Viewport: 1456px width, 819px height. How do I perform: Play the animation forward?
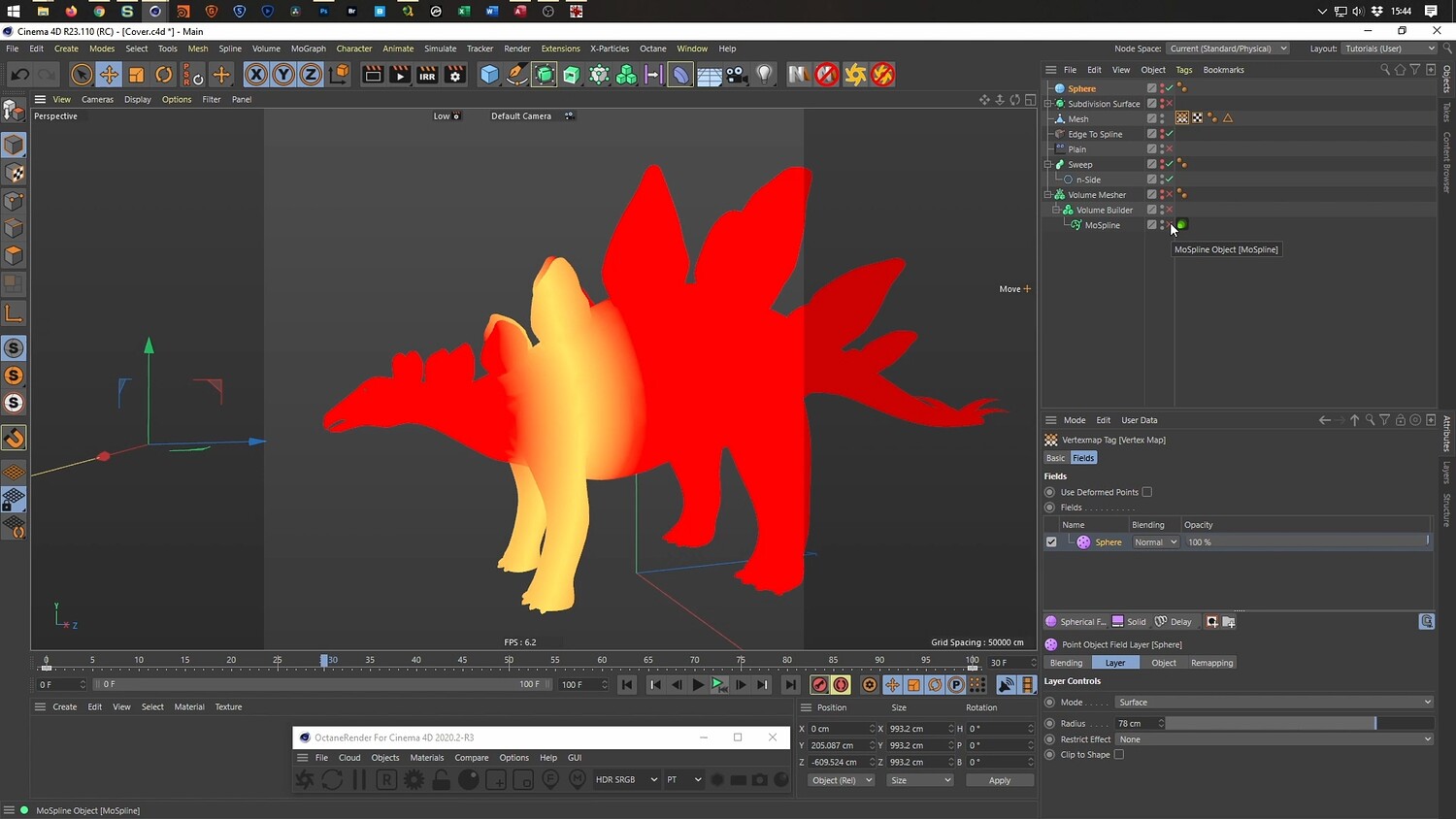pos(698,685)
